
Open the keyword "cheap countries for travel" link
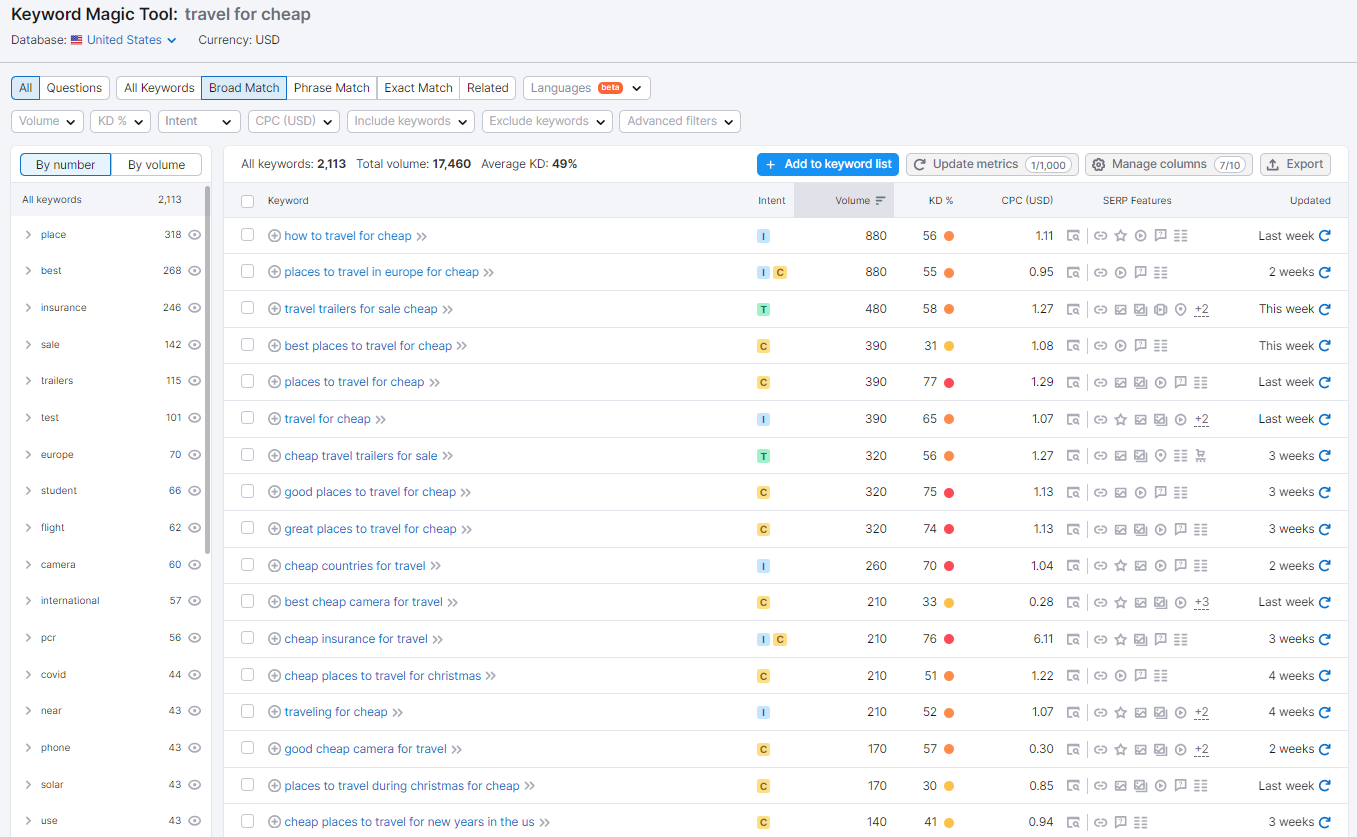[x=355, y=565]
